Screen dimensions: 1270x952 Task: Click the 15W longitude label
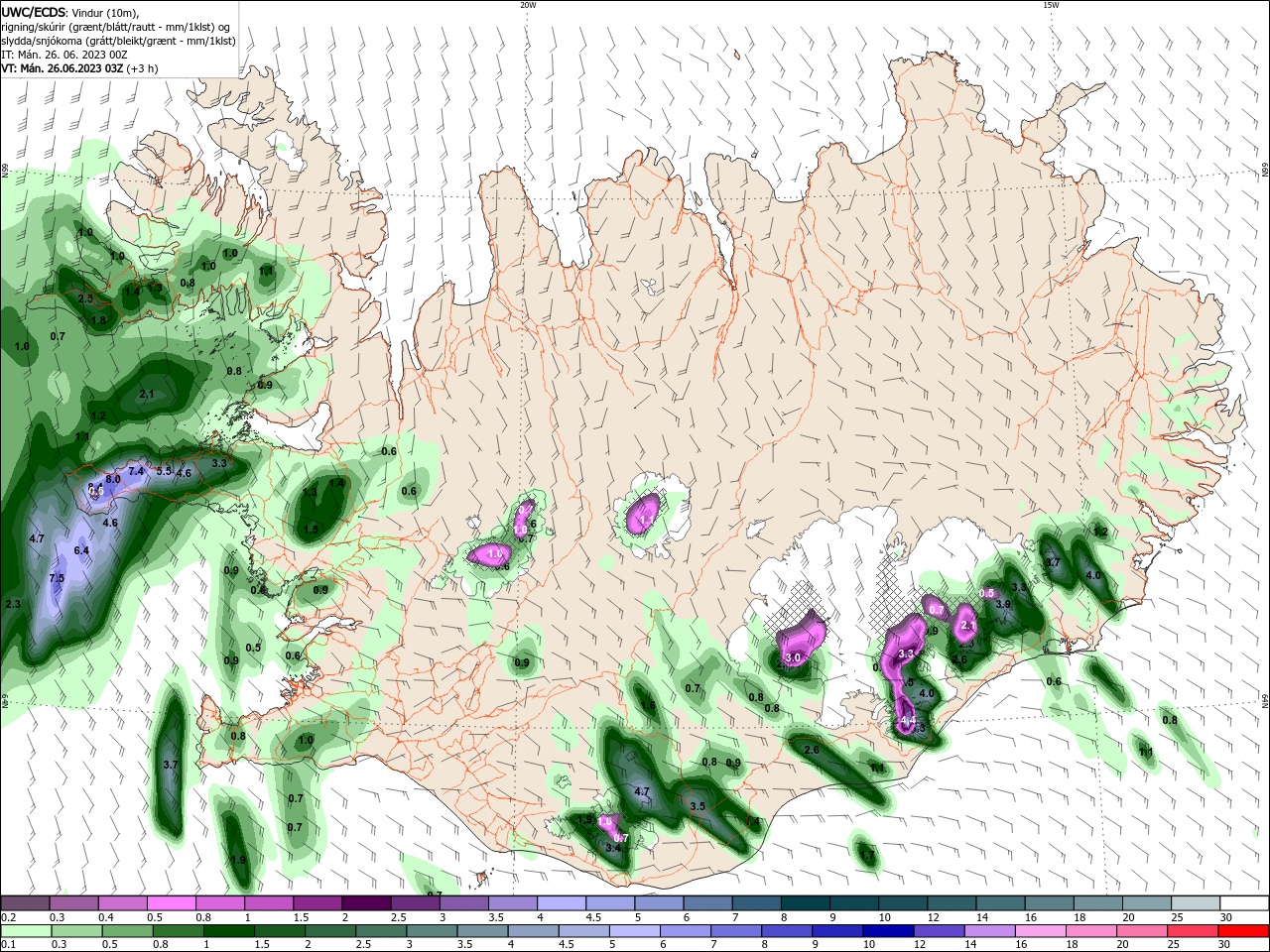[x=1051, y=5]
